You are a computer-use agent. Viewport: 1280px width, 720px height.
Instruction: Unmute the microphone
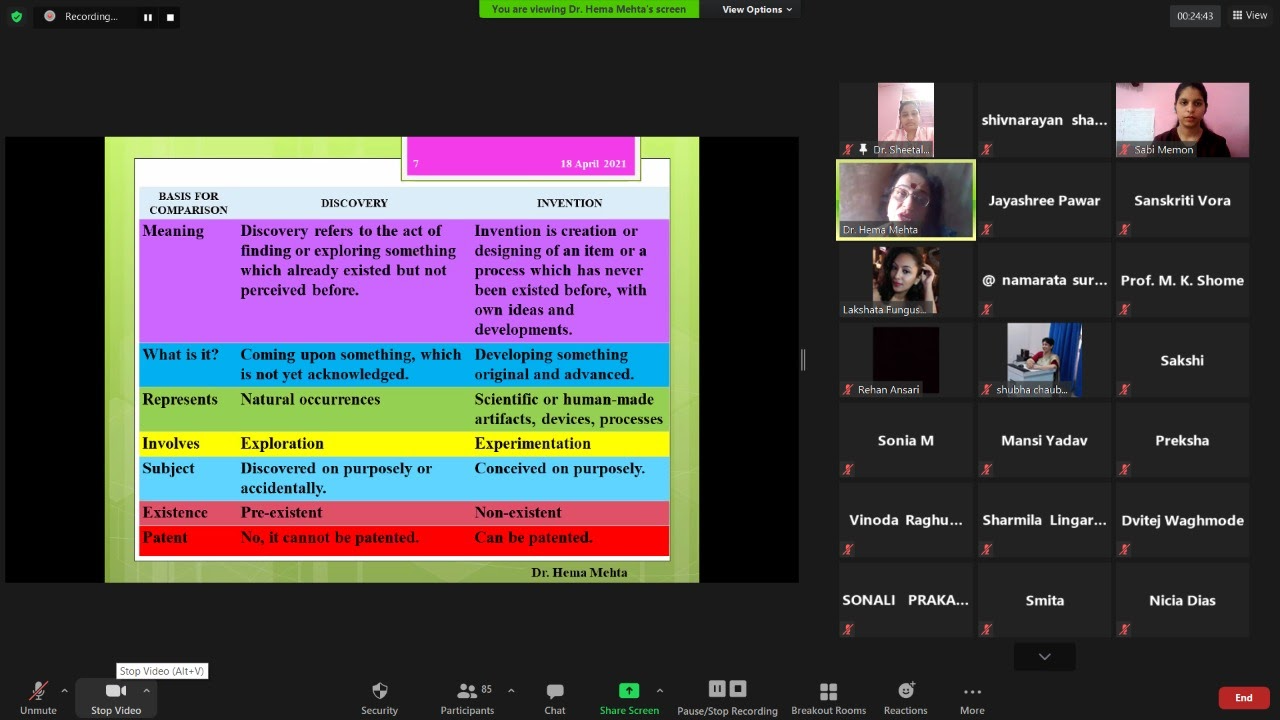[38, 691]
